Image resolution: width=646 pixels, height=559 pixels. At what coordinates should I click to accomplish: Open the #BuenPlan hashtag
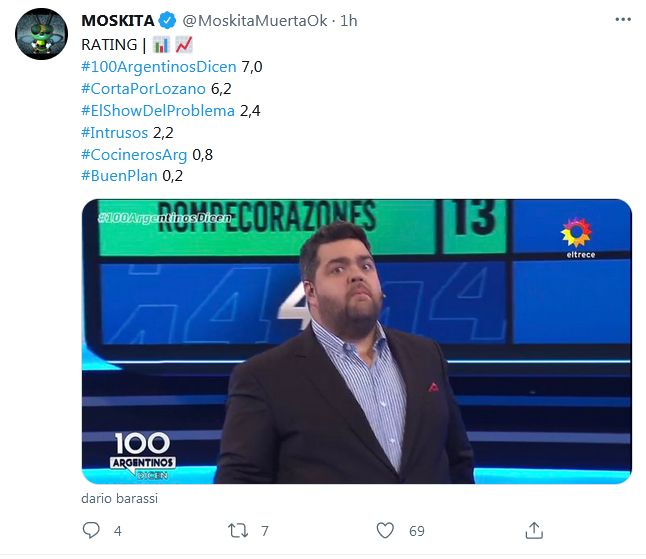[x=119, y=176]
